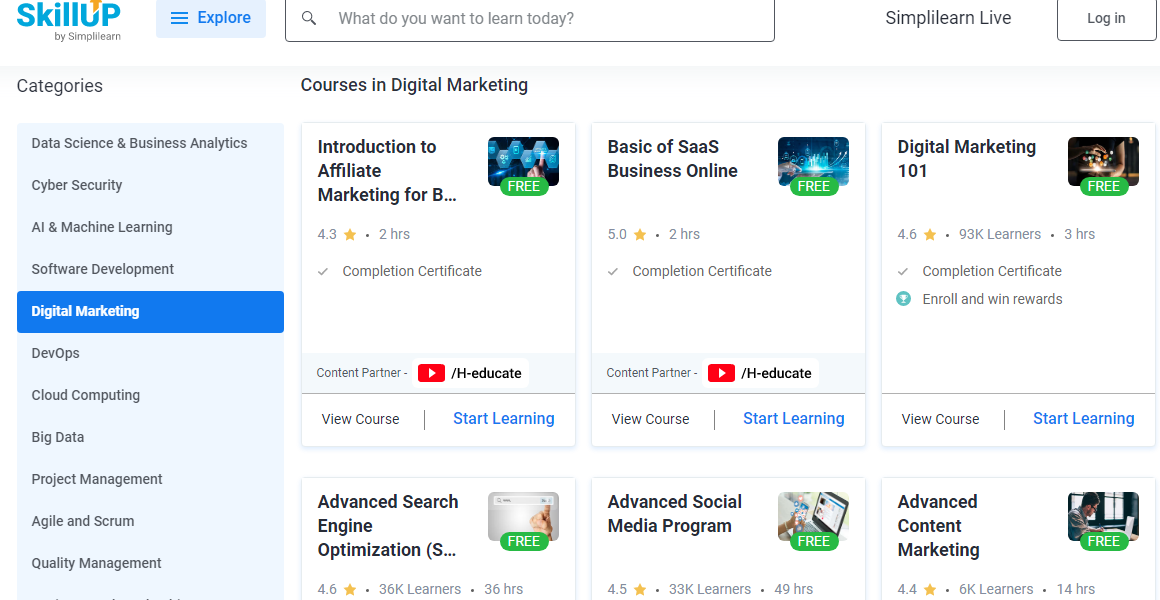Viewport: 1160px width, 600px height.
Task: Click the search magnifier icon
Action: [309, 19]
